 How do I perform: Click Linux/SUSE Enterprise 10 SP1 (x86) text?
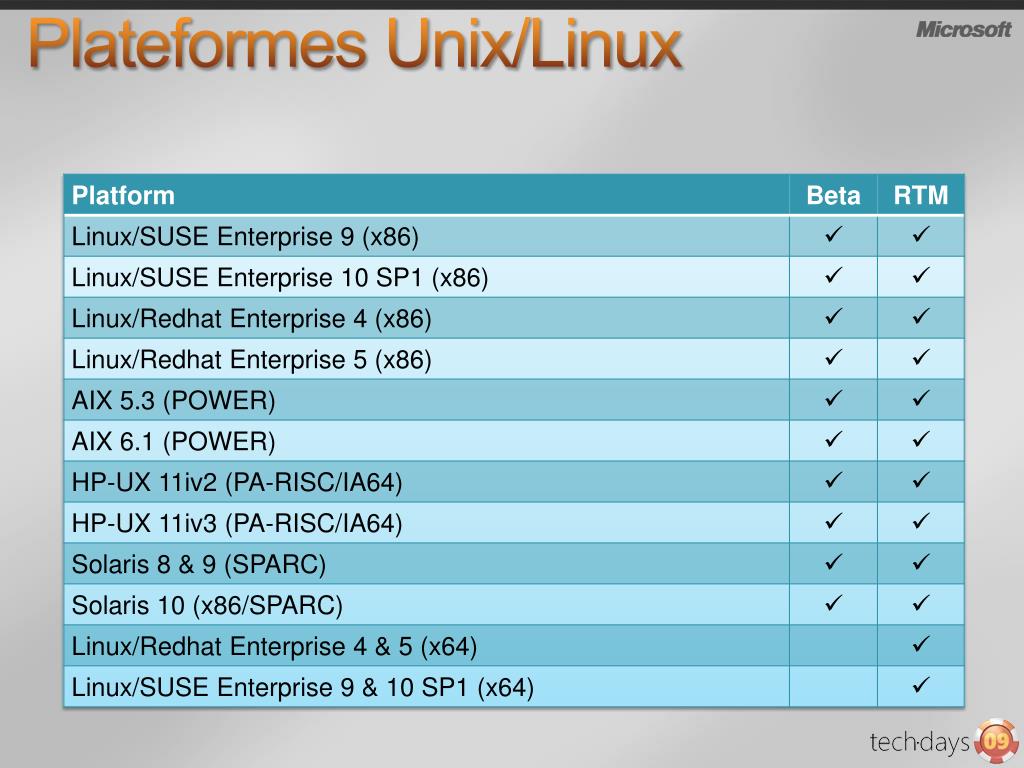(x=280, y=278)
